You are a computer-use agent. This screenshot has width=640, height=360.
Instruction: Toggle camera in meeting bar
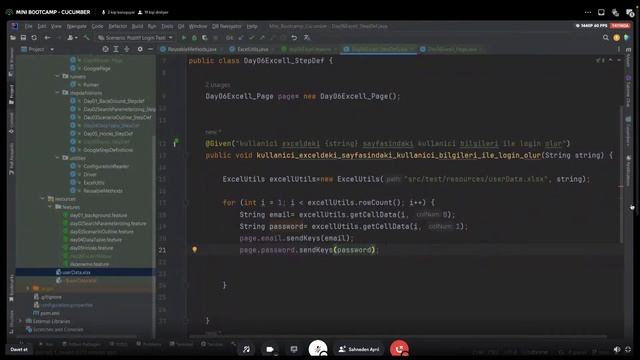pyautogui.click(x=270, y=349)
